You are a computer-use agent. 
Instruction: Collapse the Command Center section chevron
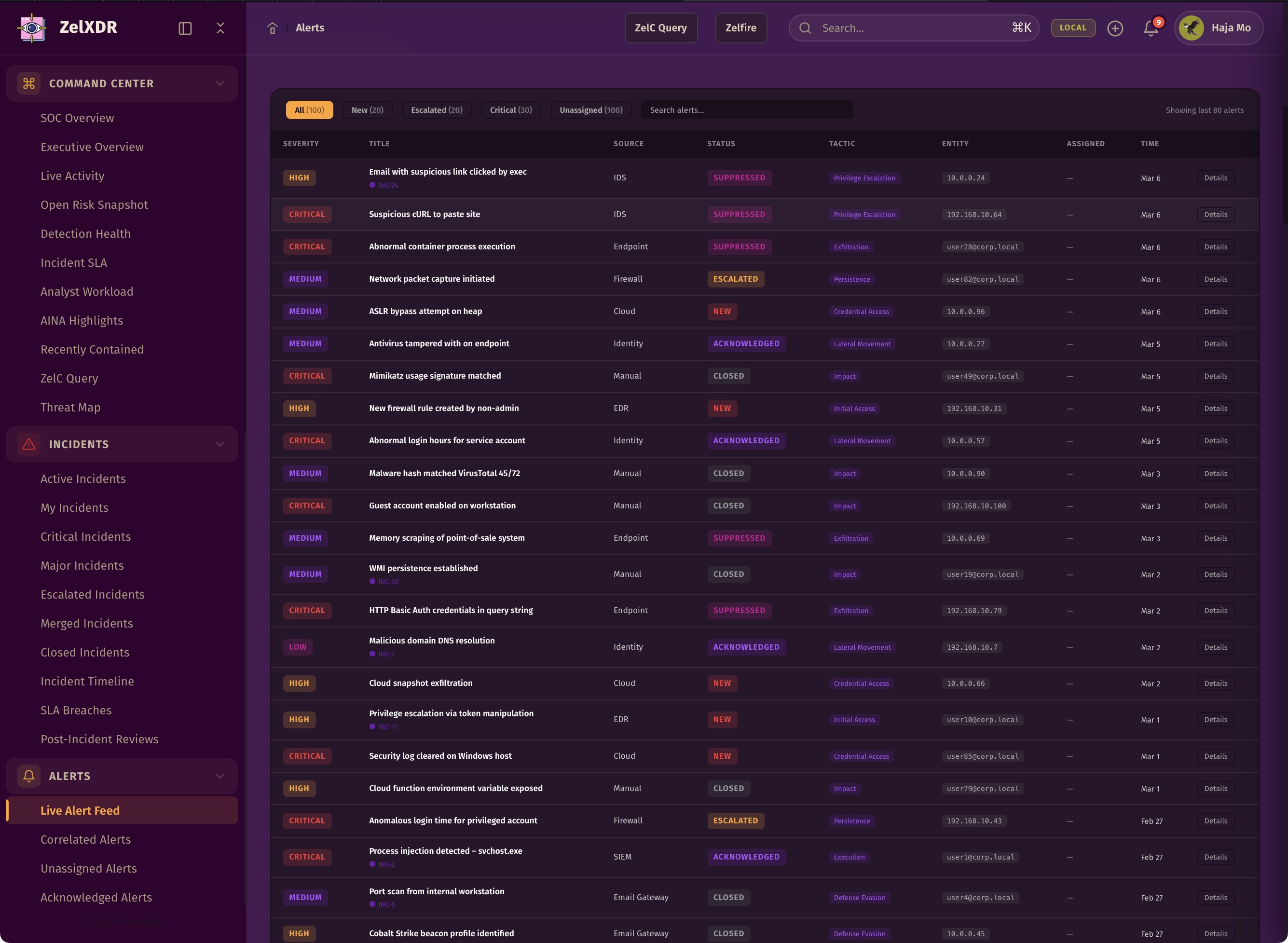point(220,83)
